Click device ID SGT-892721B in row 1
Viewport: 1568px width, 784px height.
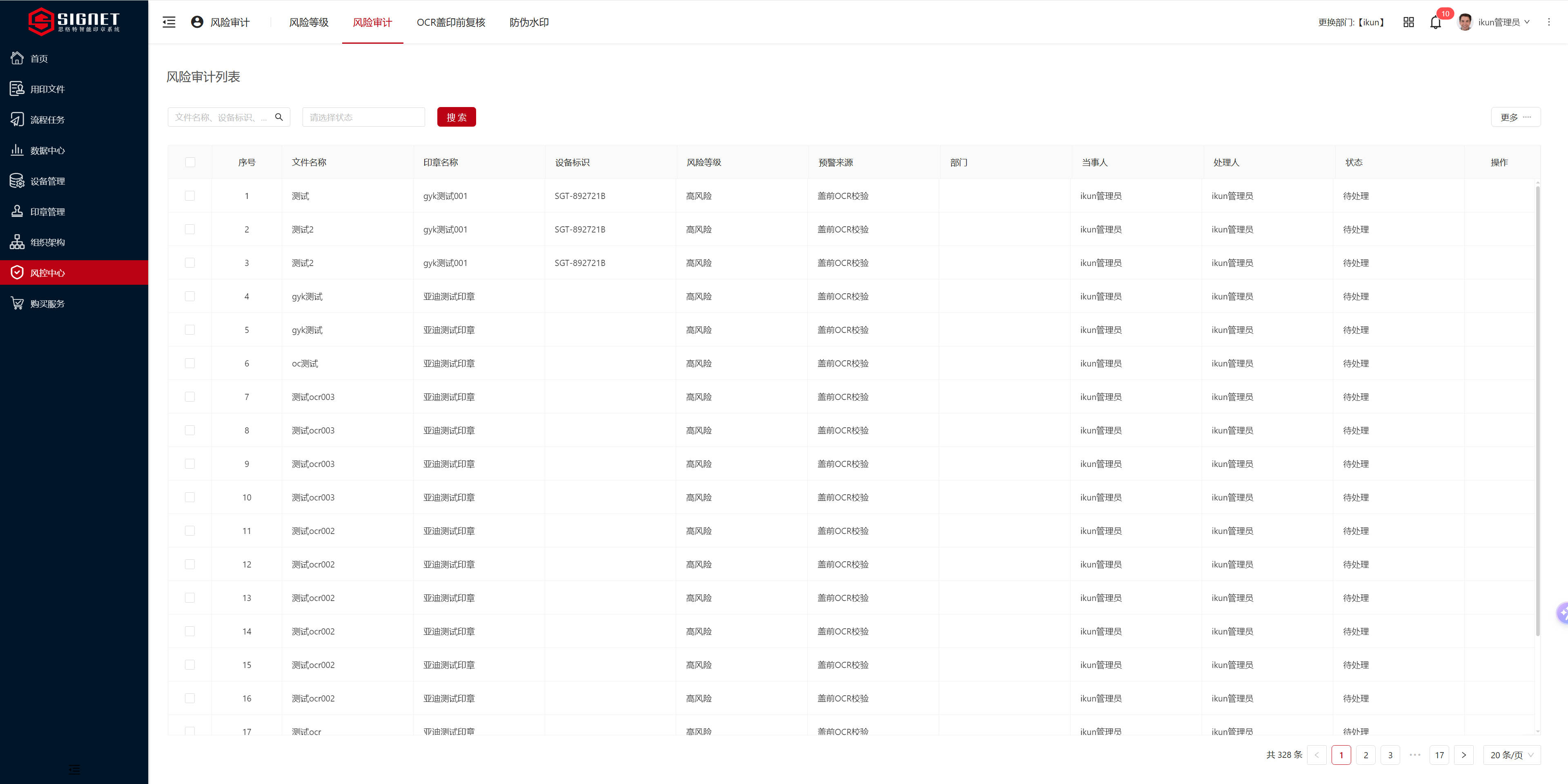579,196
